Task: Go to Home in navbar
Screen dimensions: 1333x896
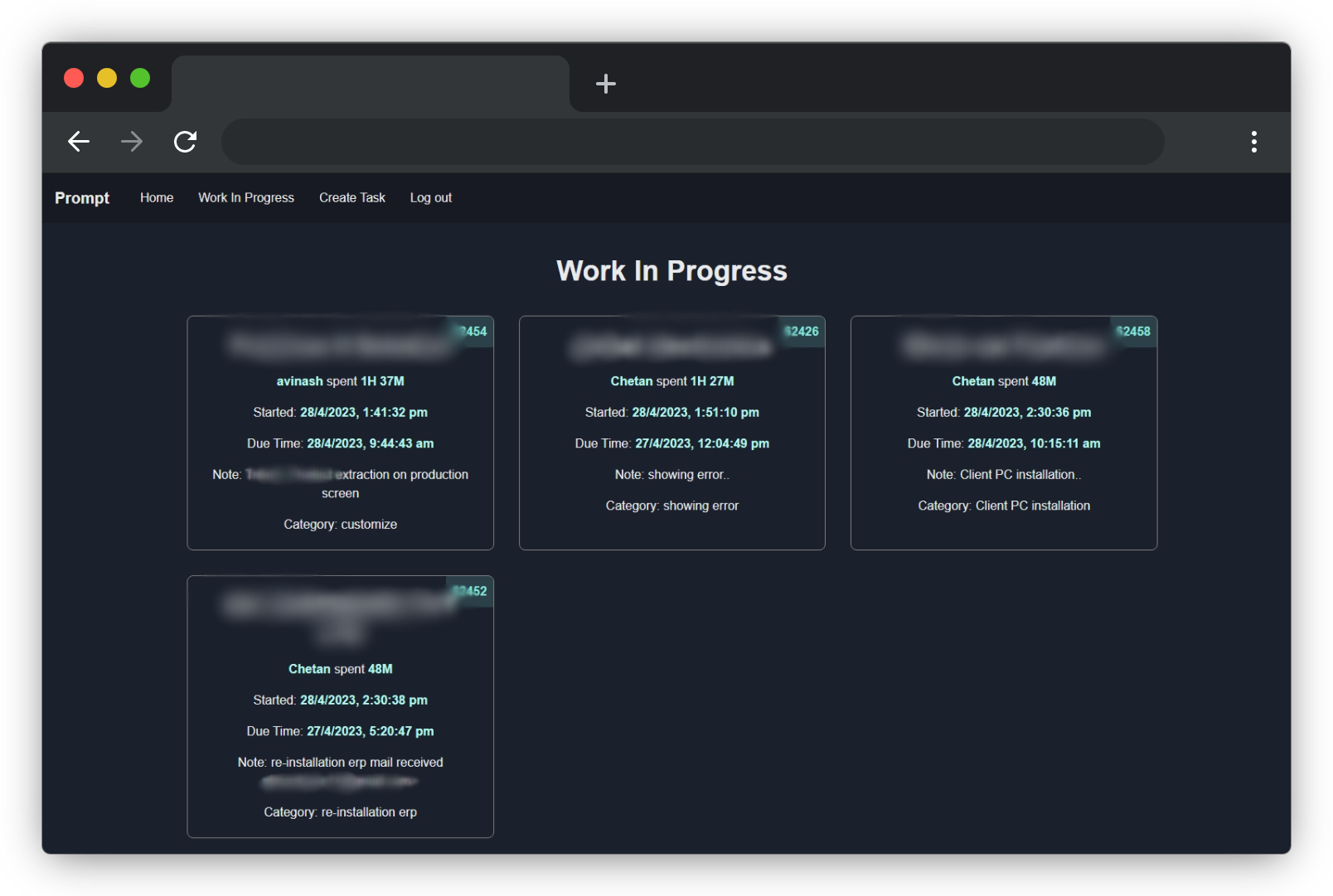Action: pos(157,198)
